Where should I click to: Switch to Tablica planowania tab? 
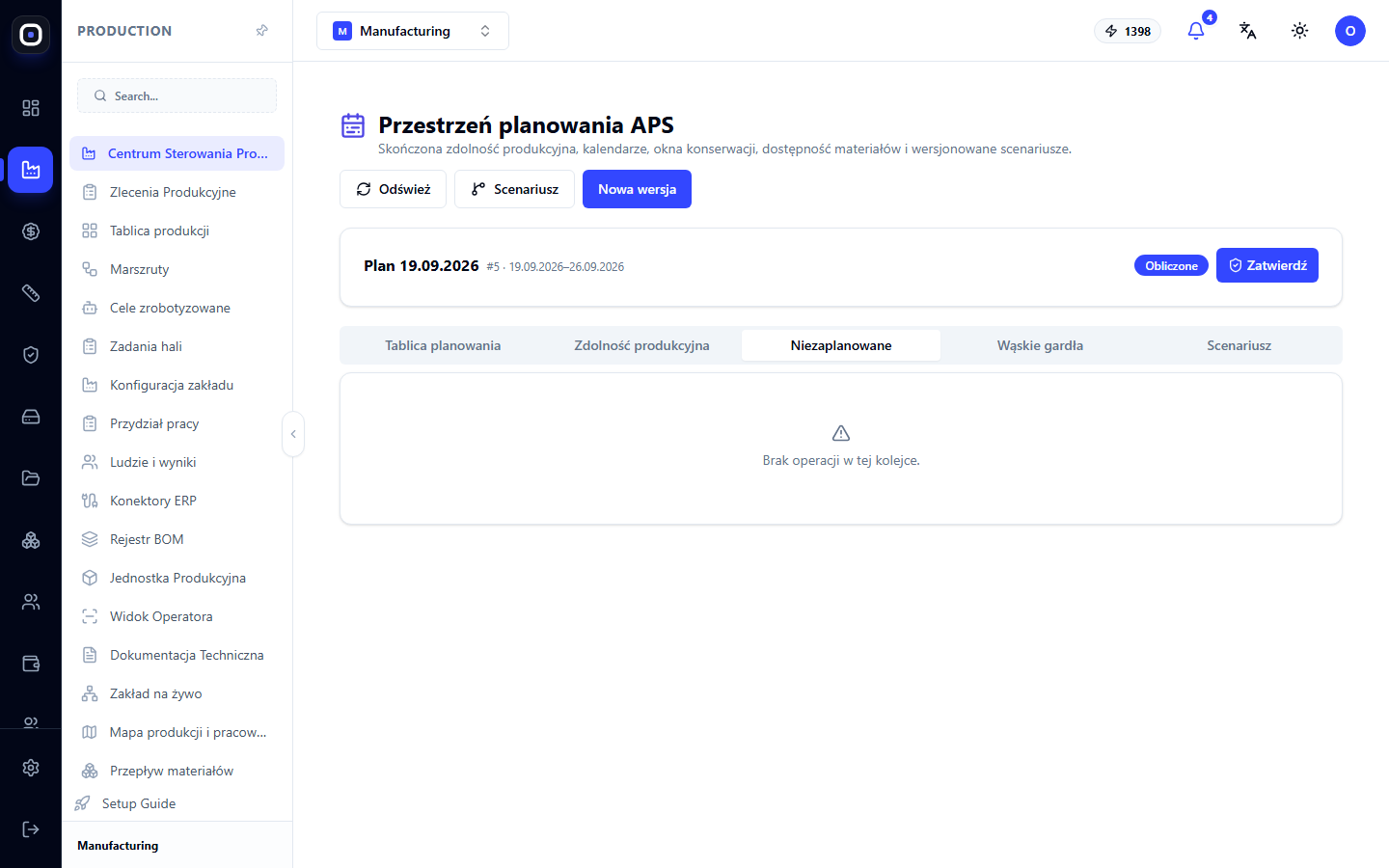[x=443, y=345]
